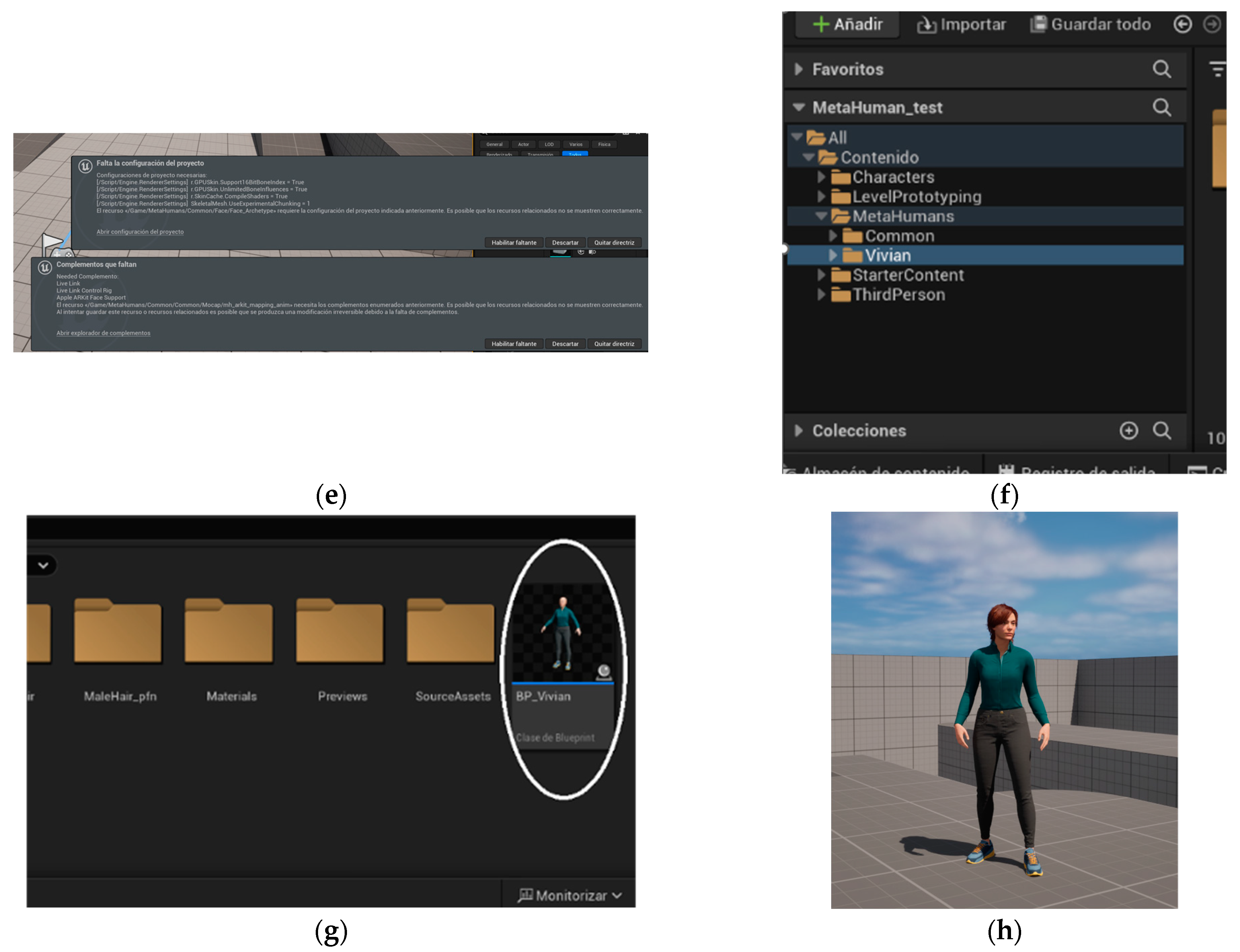Select the Vivian folder in tree
The width and height of the screenshot is (1240, 952).
coord(887,256)
